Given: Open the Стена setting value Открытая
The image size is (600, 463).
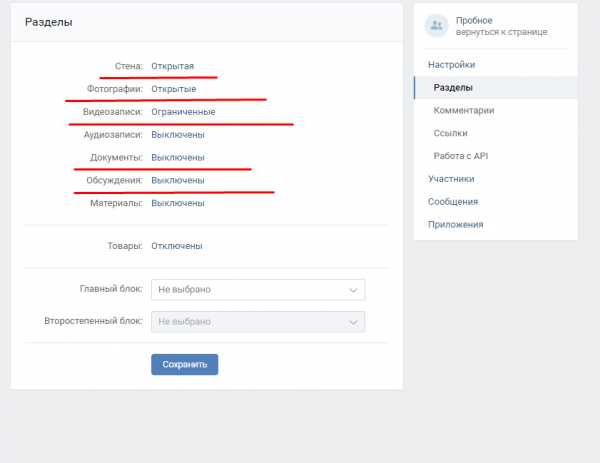Looking at the screenshot, I should (x=173, y=66).
